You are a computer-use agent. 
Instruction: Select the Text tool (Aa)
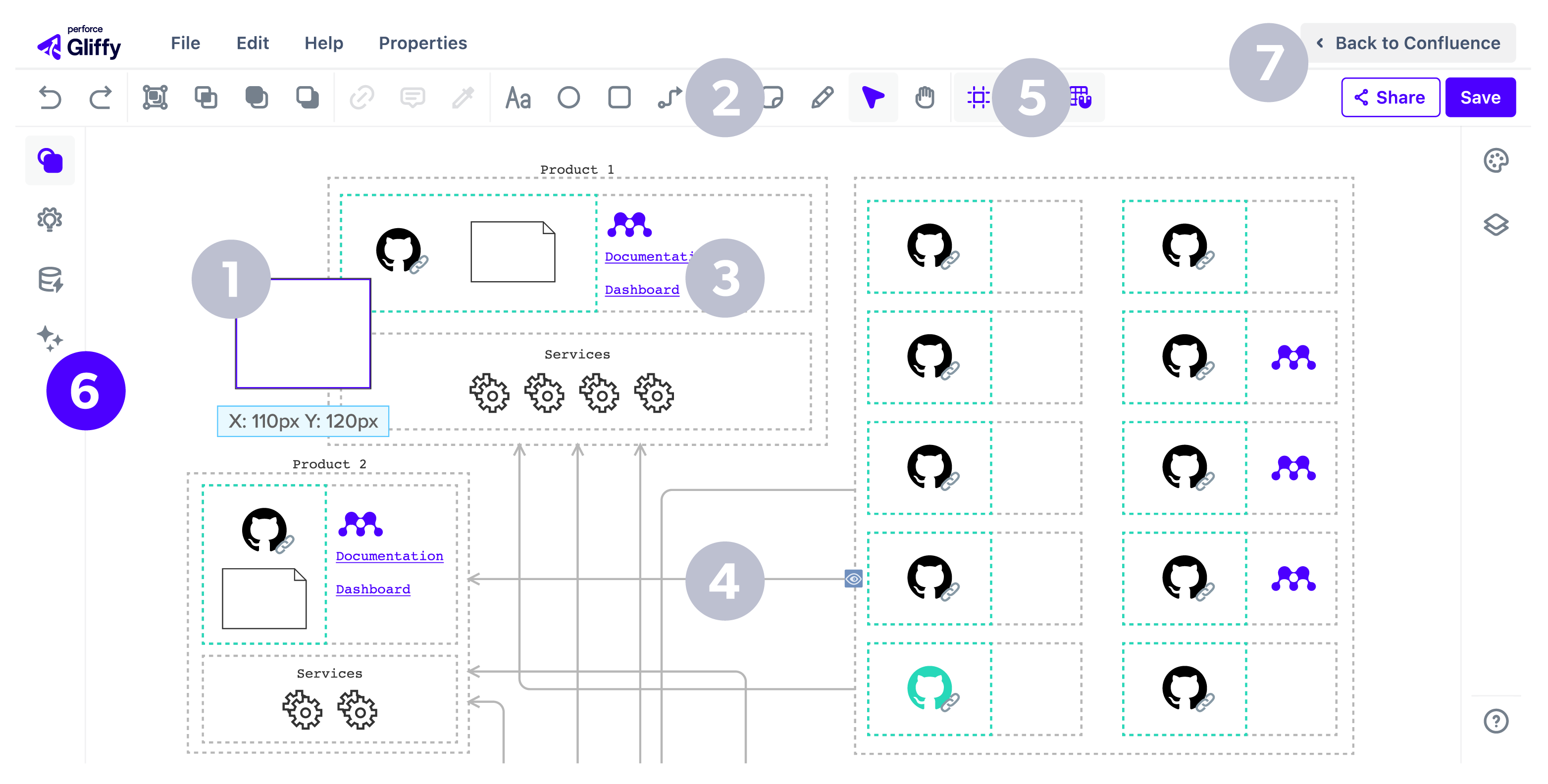(x=518, y=98)
